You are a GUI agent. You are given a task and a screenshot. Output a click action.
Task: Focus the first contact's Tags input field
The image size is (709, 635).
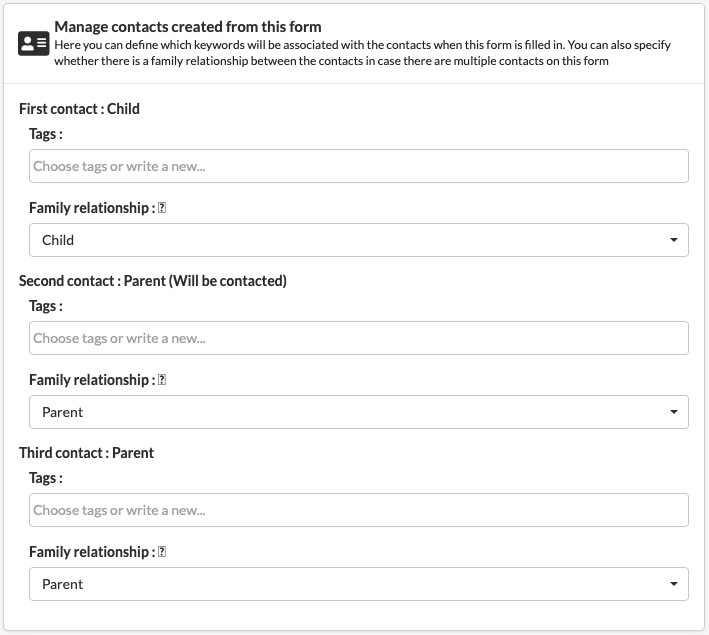(x=359, y=166)
